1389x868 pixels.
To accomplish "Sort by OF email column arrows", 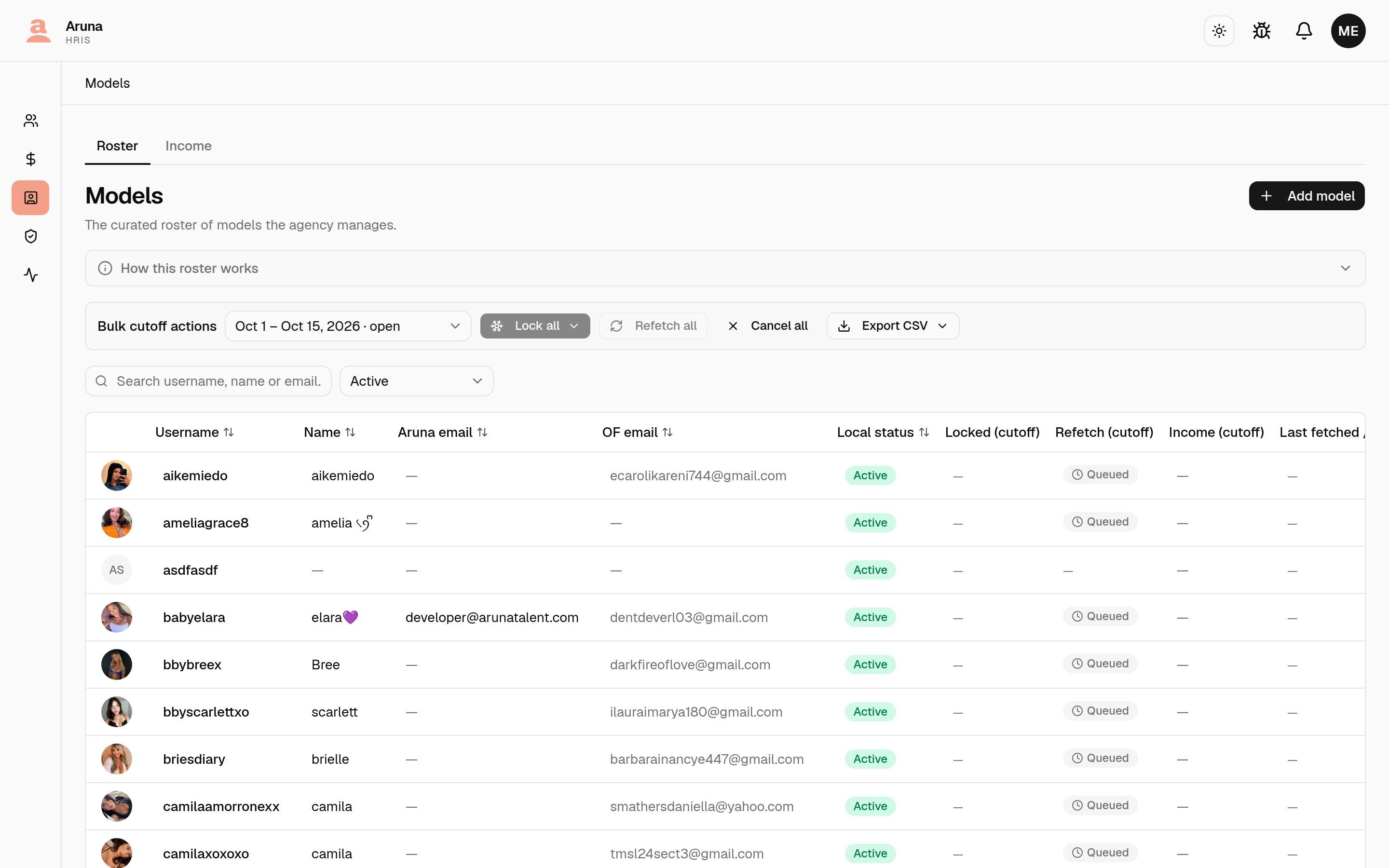I will point(667,432).
